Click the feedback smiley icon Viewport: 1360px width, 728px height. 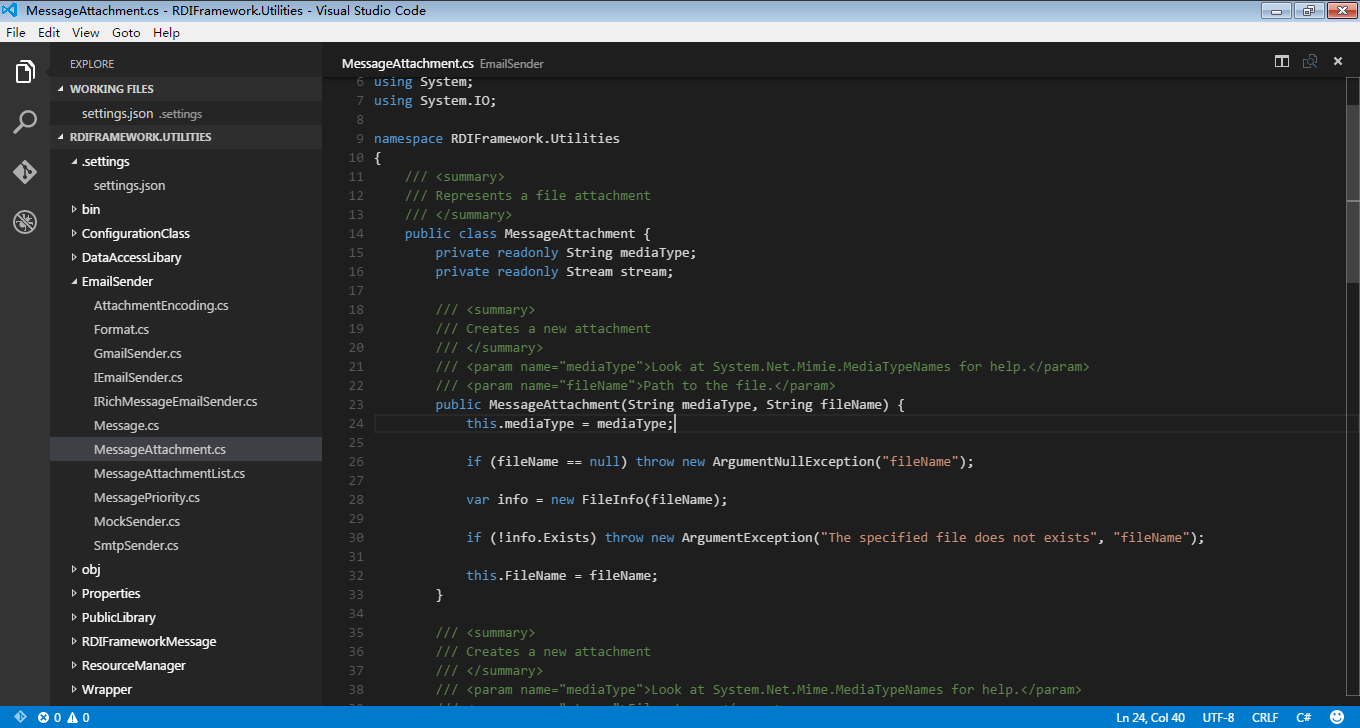tap(1337, 717)
